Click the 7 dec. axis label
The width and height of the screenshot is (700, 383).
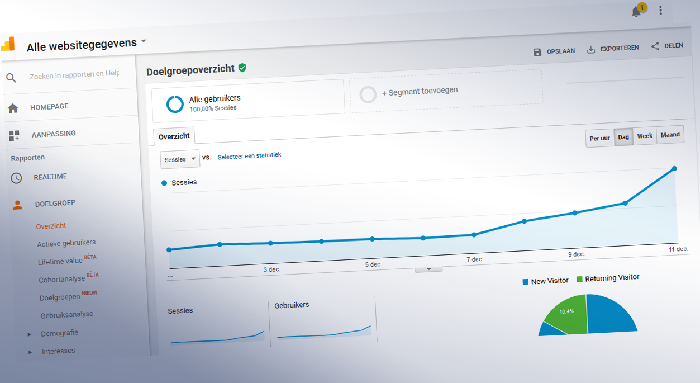tap(474, 259)
